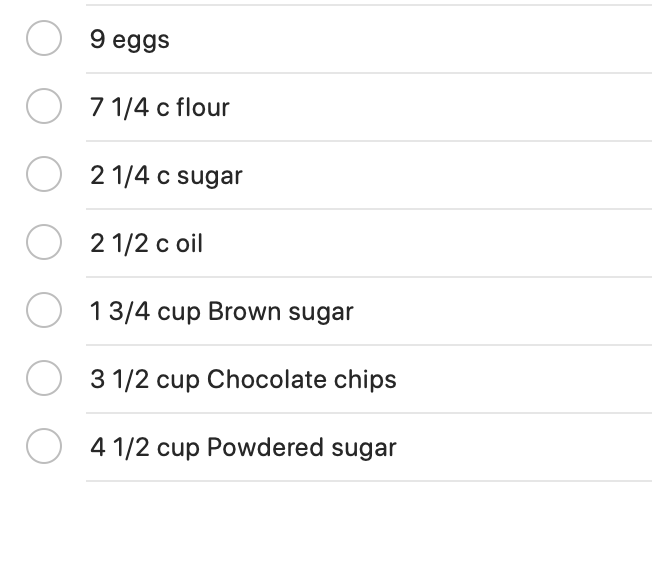Screen dimensions: 652x576
Task: Check off the 9 eggs item
Action: pos(43,40)
